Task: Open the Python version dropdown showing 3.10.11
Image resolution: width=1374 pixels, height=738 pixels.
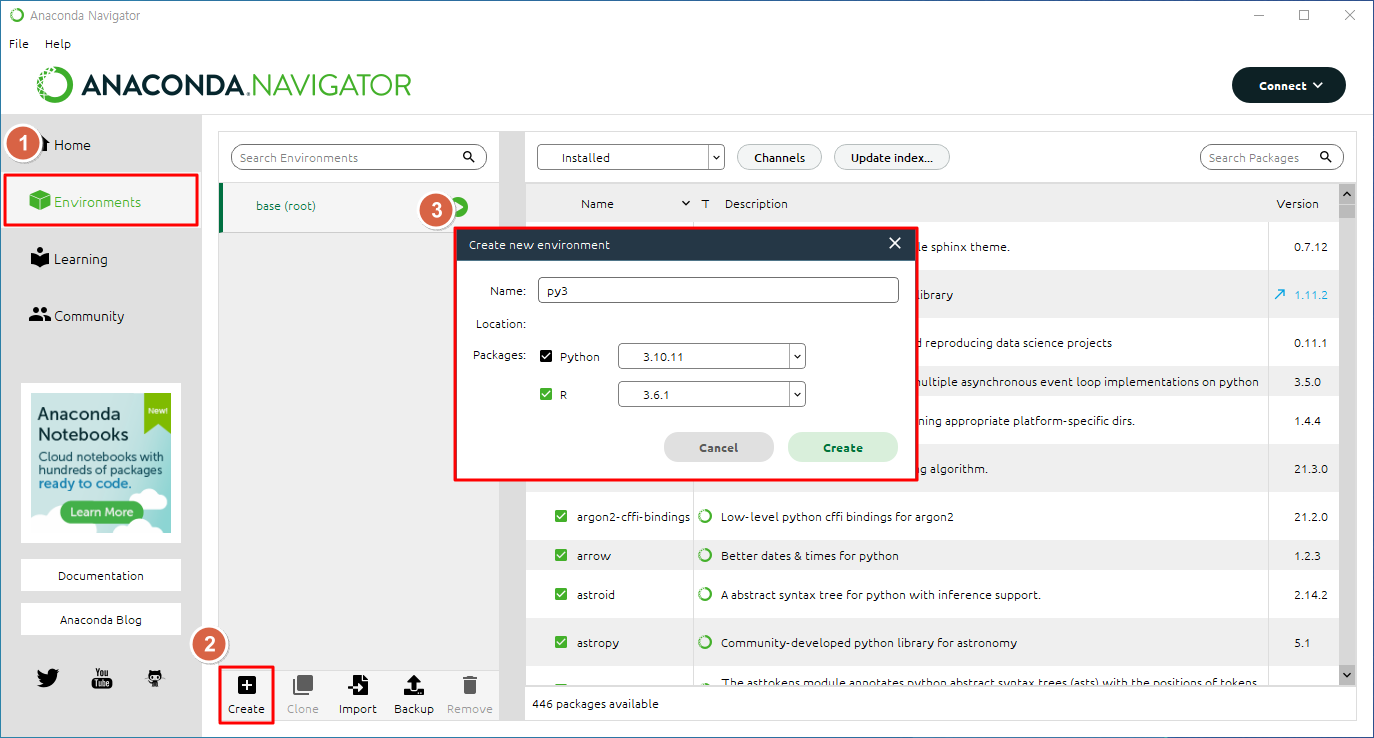Action: click(712, 356)
